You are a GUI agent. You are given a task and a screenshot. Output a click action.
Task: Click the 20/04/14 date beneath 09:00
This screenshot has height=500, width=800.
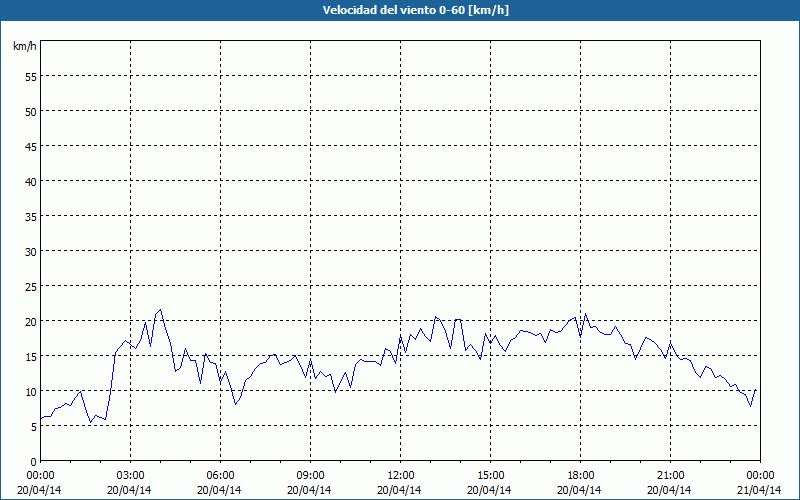point(309,490)
